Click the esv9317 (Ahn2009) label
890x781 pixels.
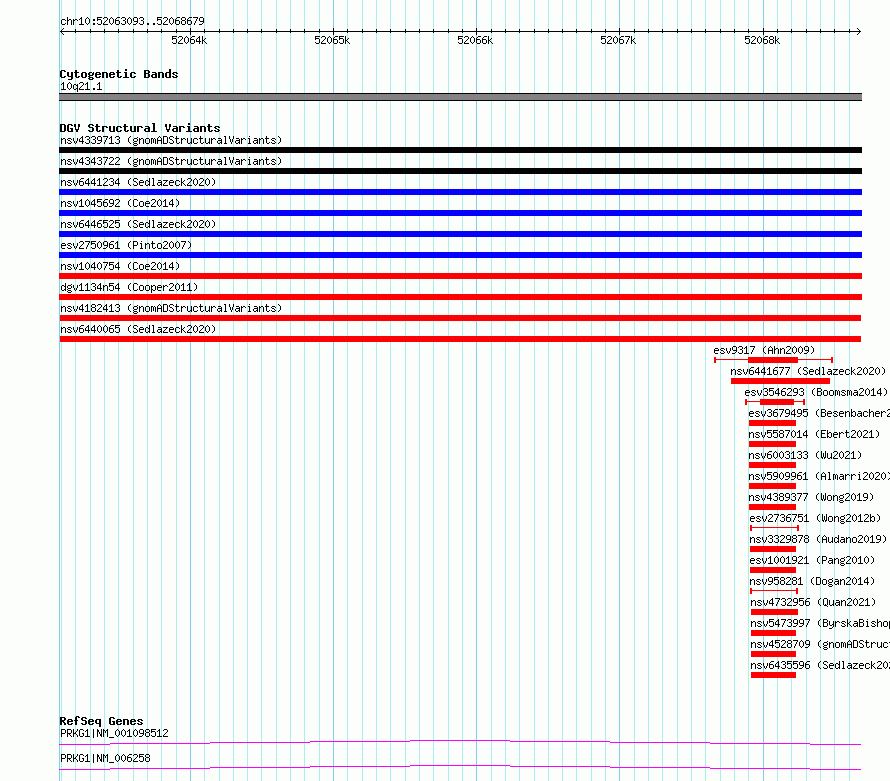tap(764, 350)
